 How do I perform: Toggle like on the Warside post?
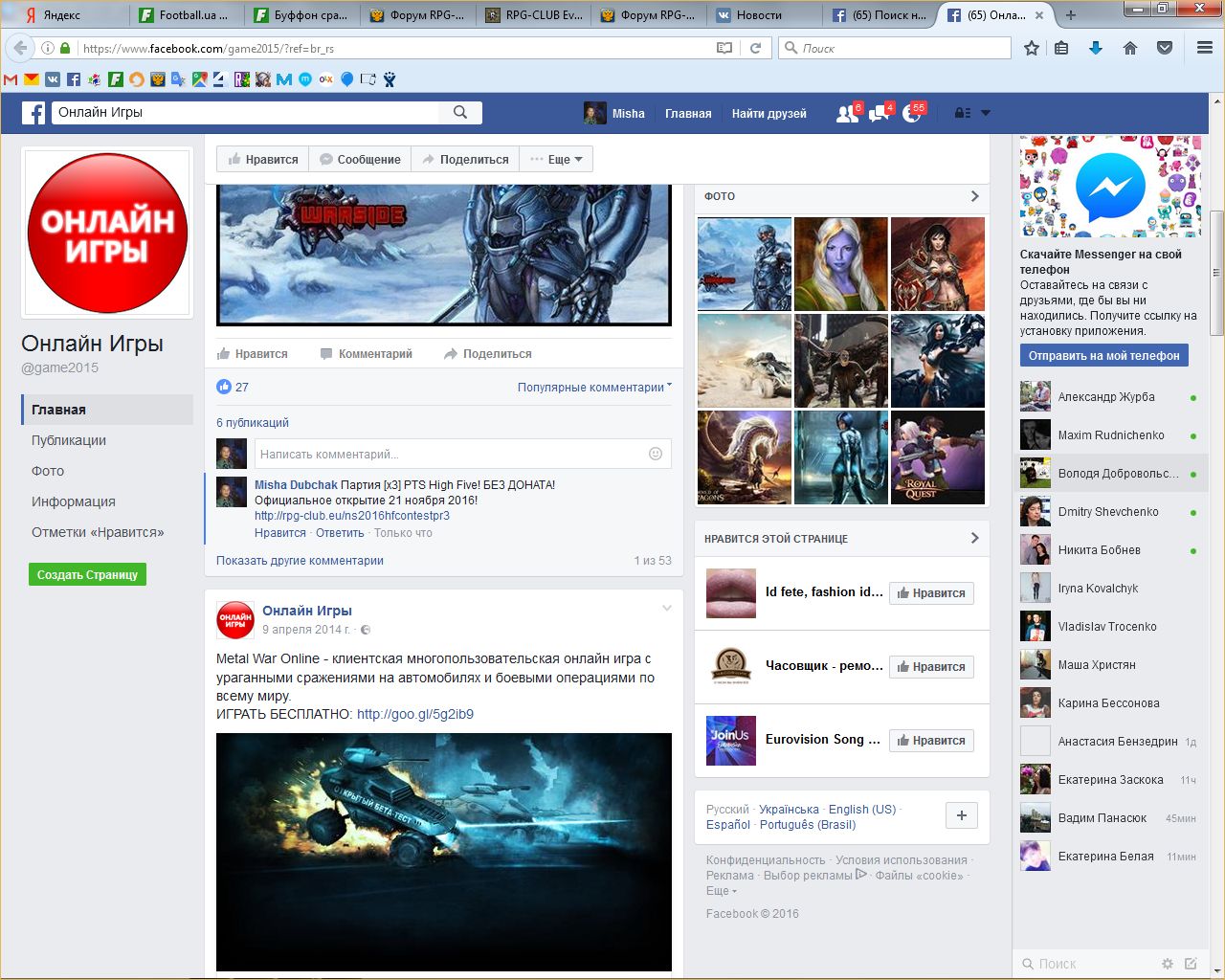coord(253,354)
